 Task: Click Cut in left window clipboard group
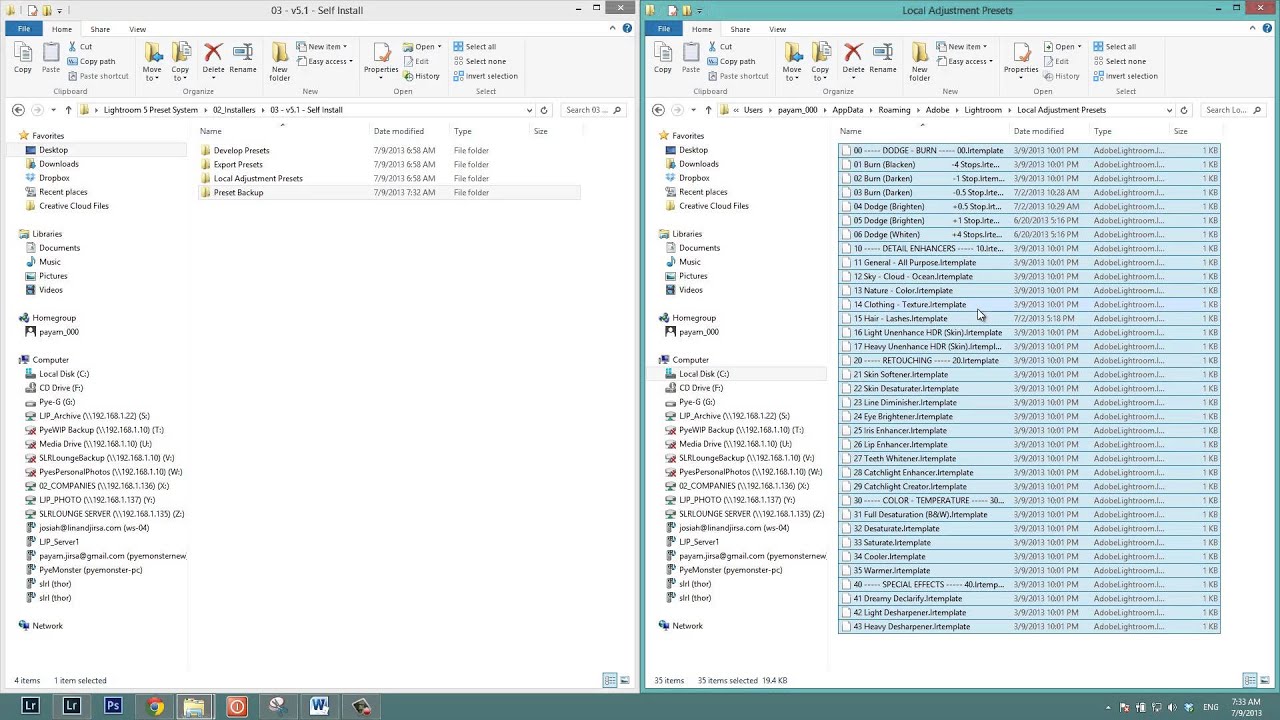click(79, 47)
